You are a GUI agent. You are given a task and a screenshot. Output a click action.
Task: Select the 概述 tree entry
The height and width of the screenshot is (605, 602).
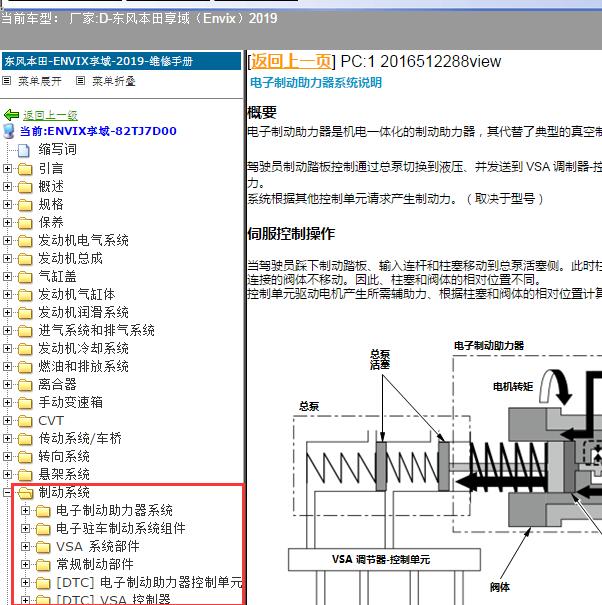point(51,187)
